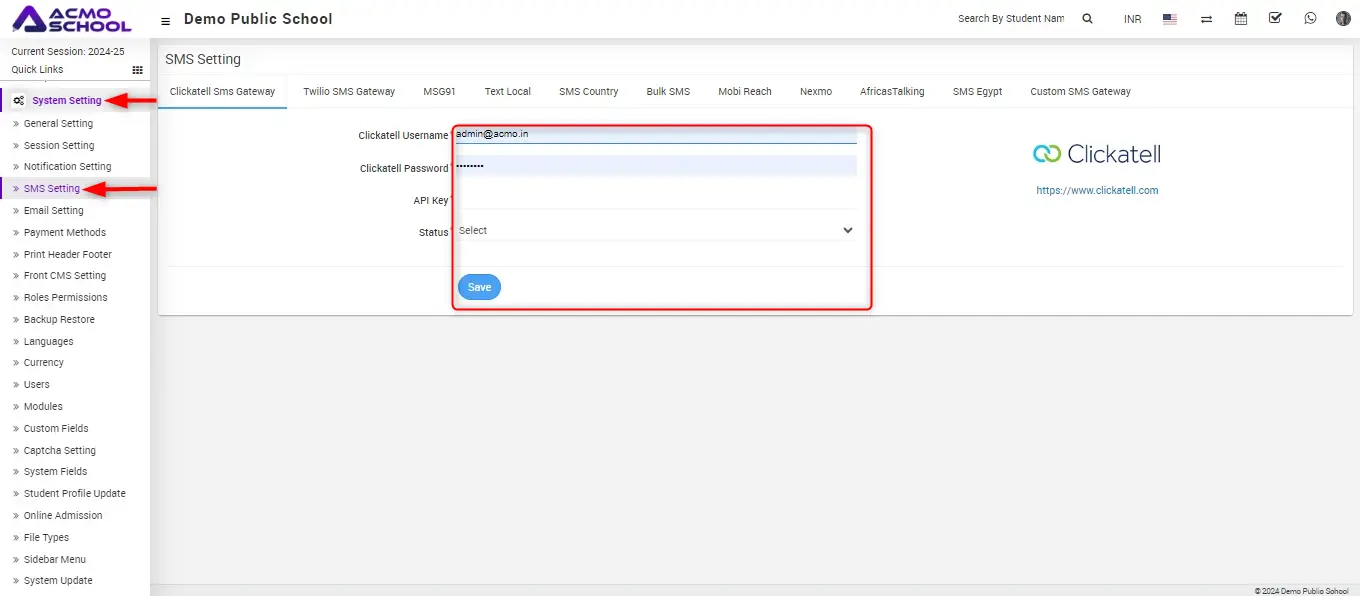Click the search magnifier icon
The image size is (1360, 596).
[x=1088, y=19]
